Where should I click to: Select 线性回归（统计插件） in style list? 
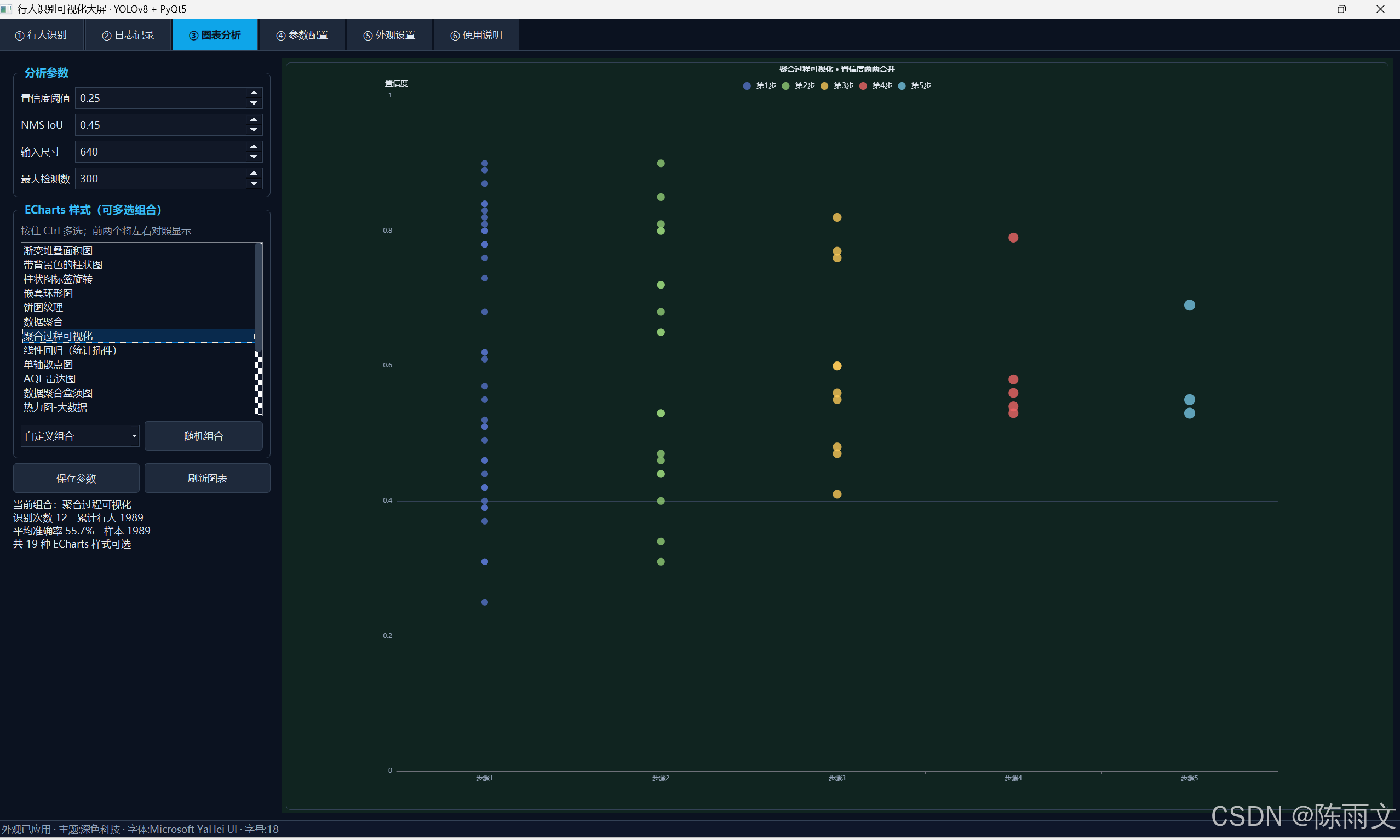pos(138,350)
